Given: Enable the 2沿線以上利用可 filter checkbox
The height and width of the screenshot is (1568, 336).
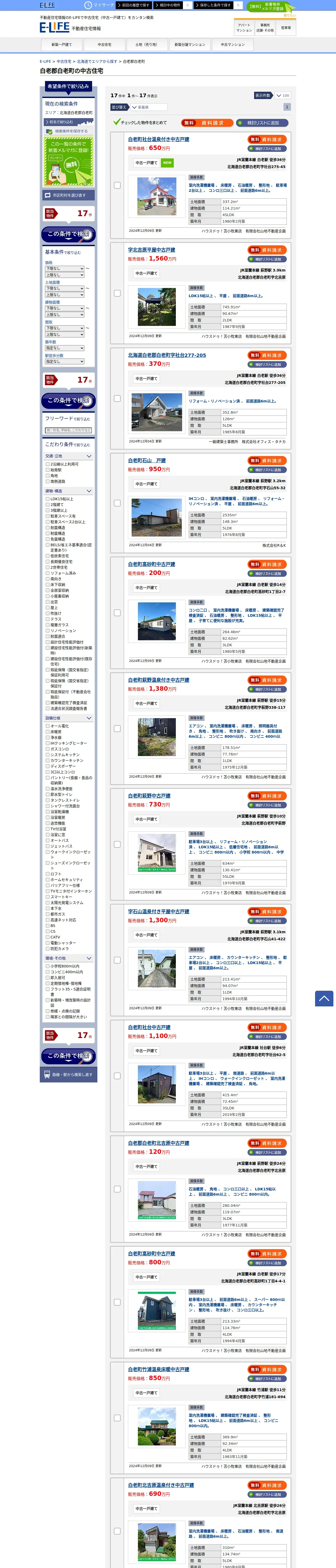Looking at the screenshot, I should click(48, 464).
